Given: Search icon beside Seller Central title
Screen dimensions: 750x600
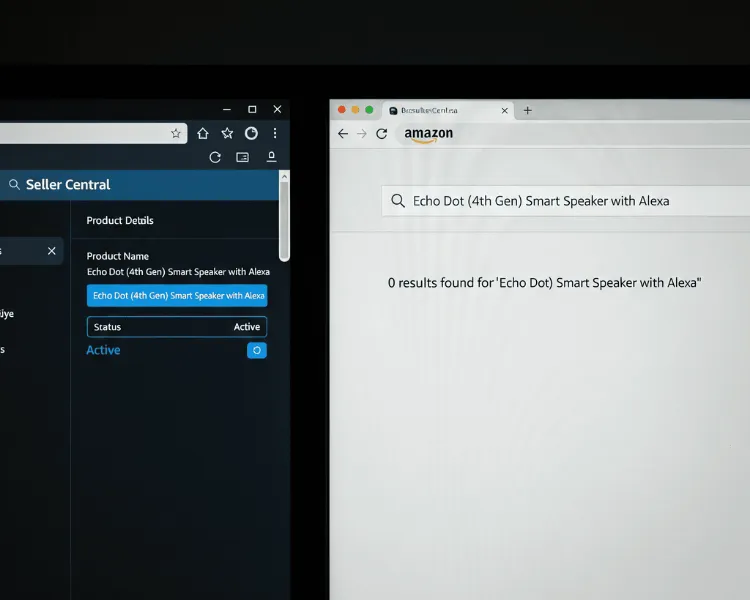Looking at the screenshot, I should [x=14, y=185].
